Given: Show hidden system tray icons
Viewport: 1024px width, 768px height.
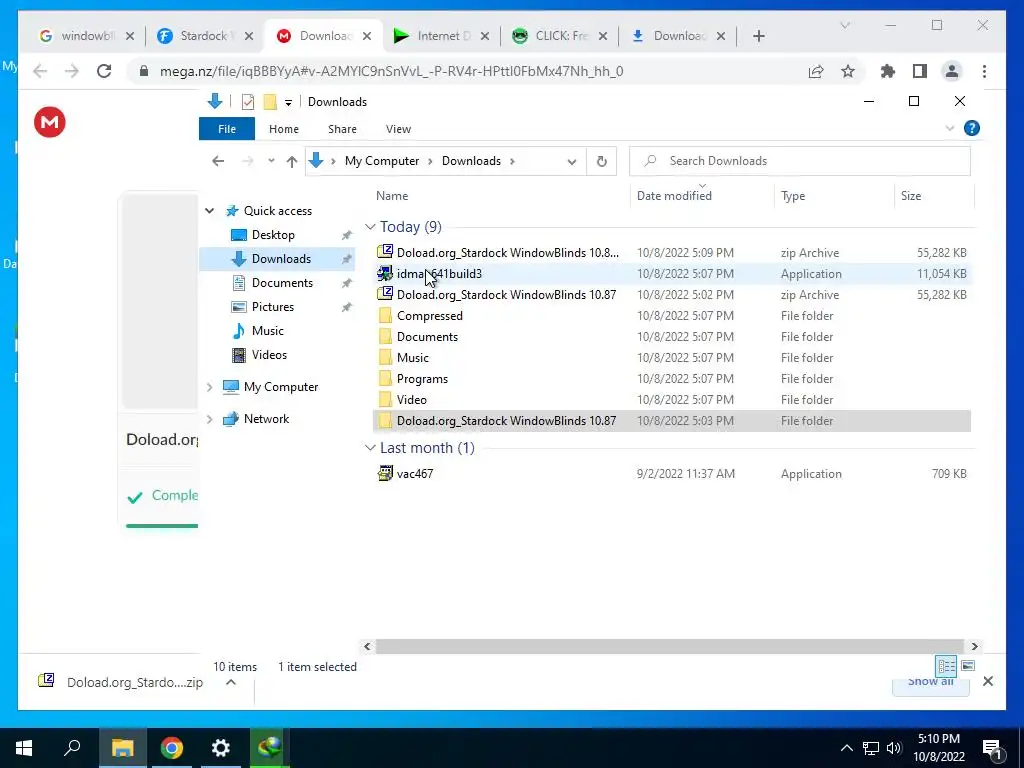Looking at the screenshot, I should point(846,748).
